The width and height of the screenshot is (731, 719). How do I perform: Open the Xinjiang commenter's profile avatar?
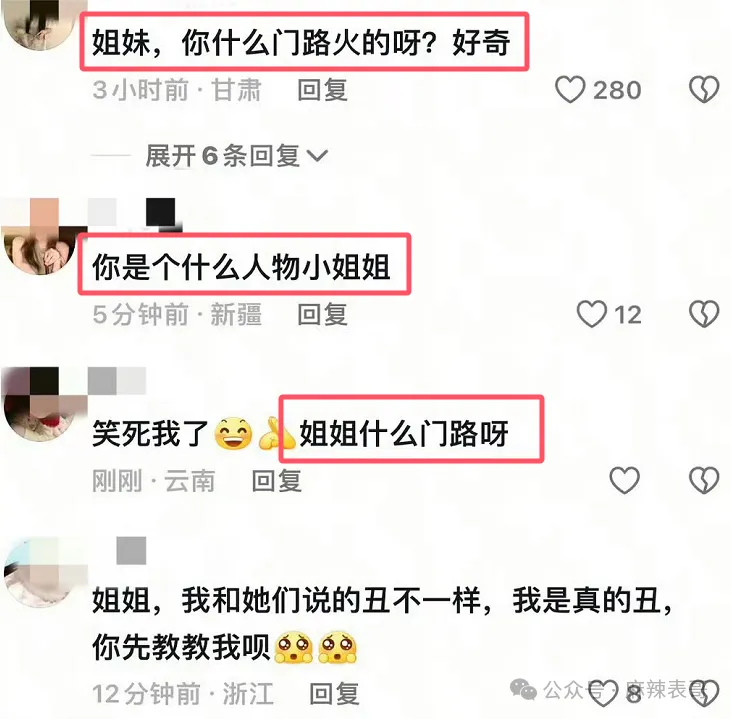(x=39, y=237)
